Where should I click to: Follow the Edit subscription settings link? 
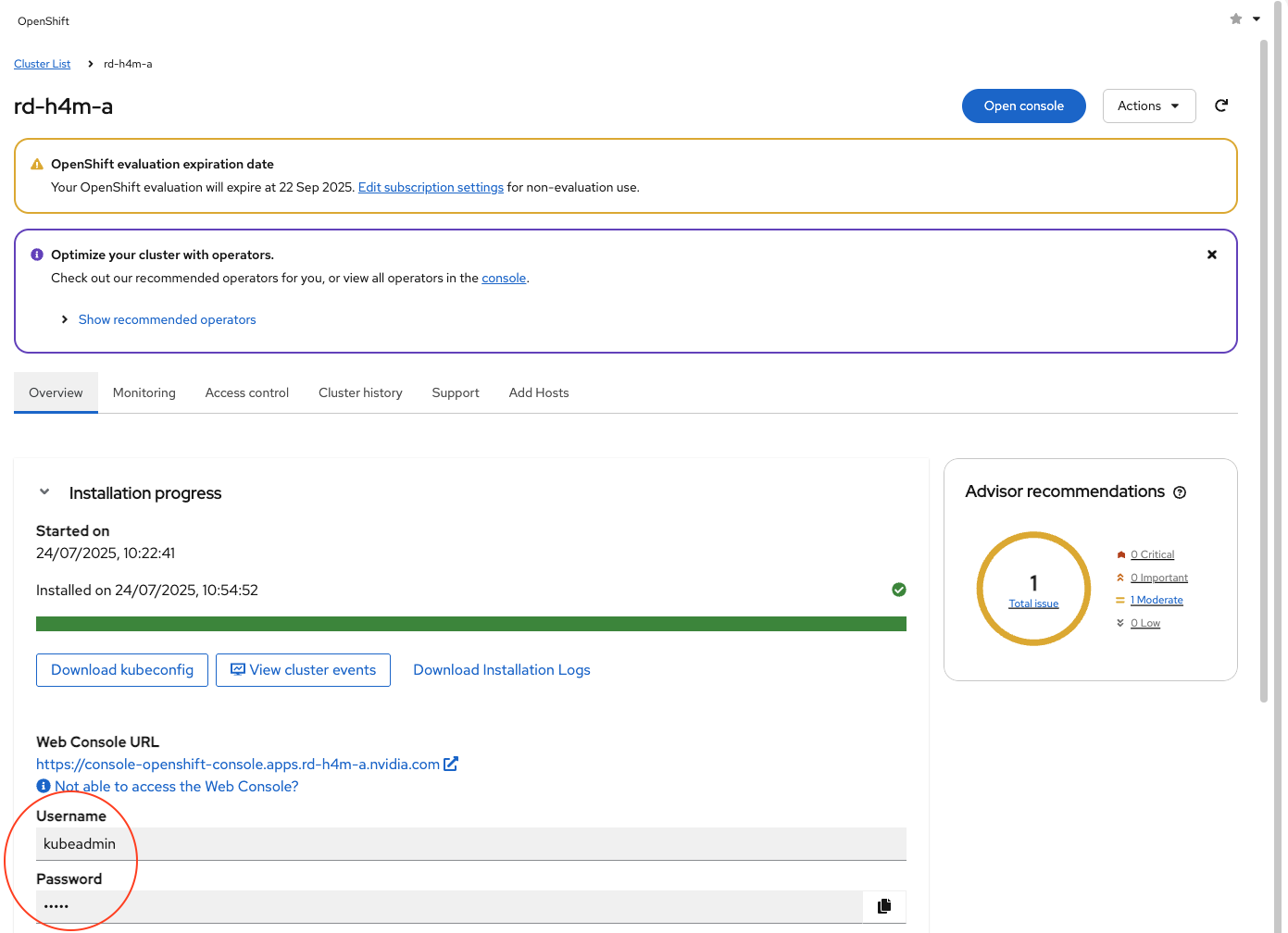(431, 187)
